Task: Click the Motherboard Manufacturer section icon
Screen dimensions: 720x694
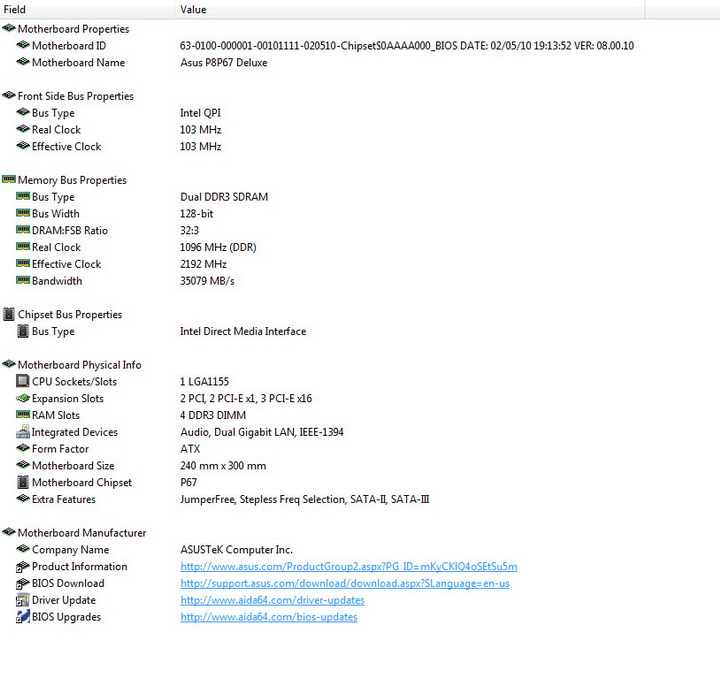Action: [9, 532]
